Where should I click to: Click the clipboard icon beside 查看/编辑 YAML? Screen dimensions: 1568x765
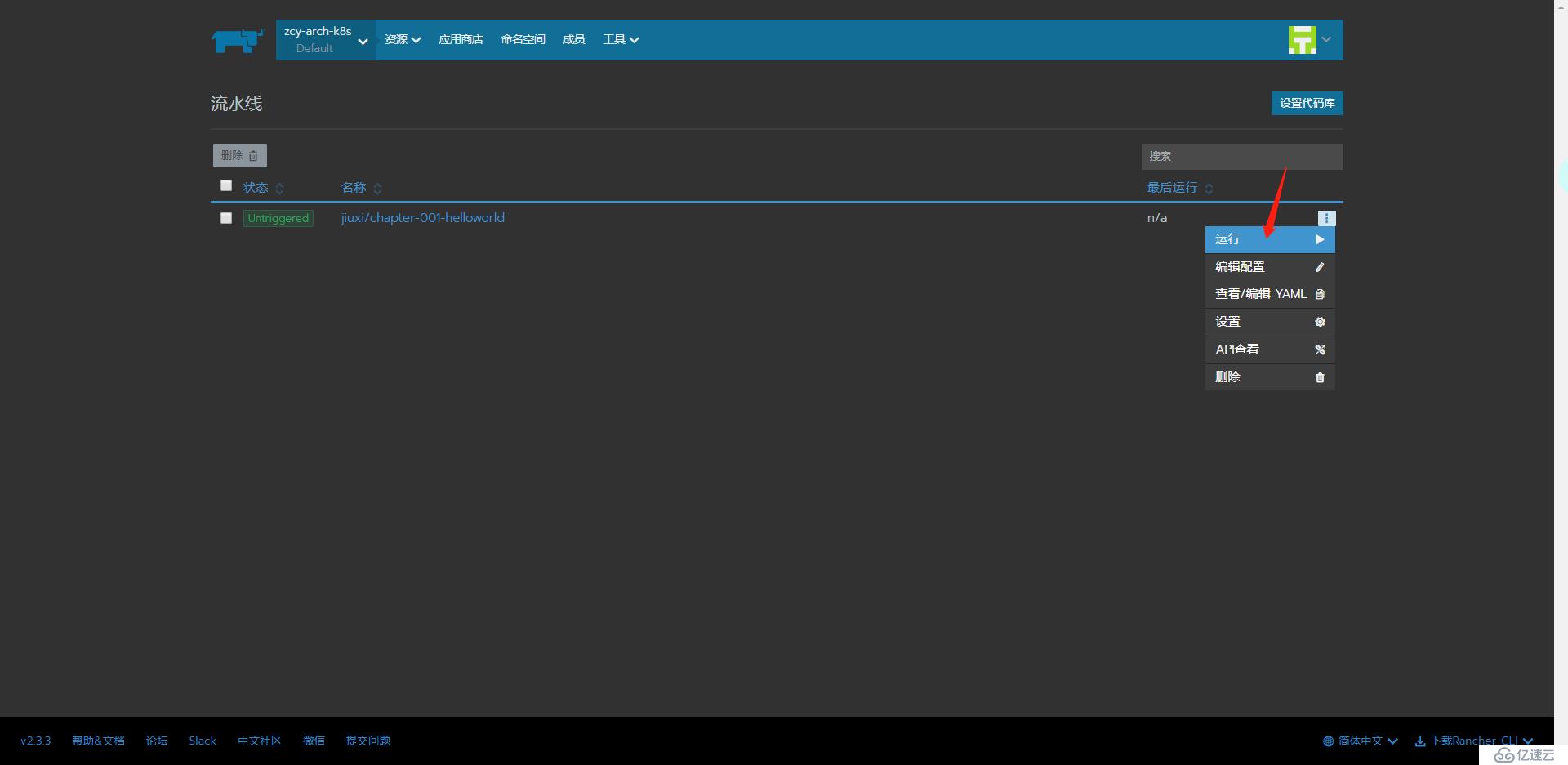tap(1320, 294)
